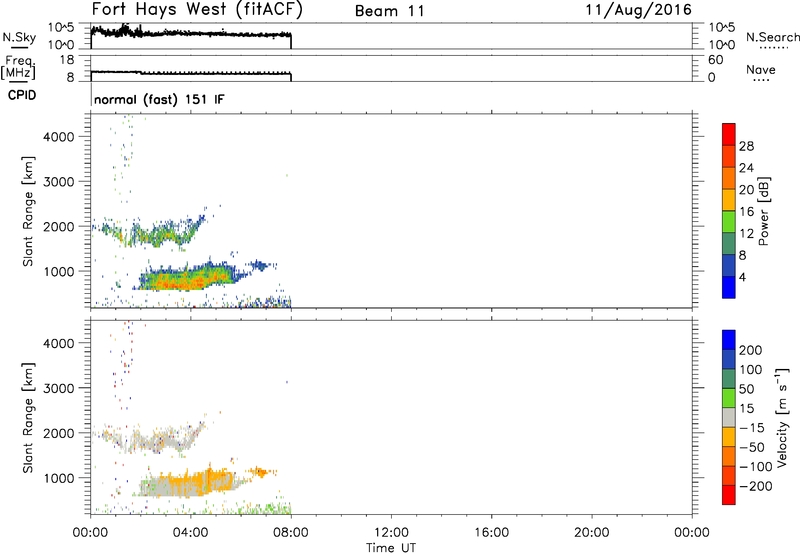This screenshot has height=554, width=800.
Task: Click the "04:00" time tick label
Action: coord(190,533)
